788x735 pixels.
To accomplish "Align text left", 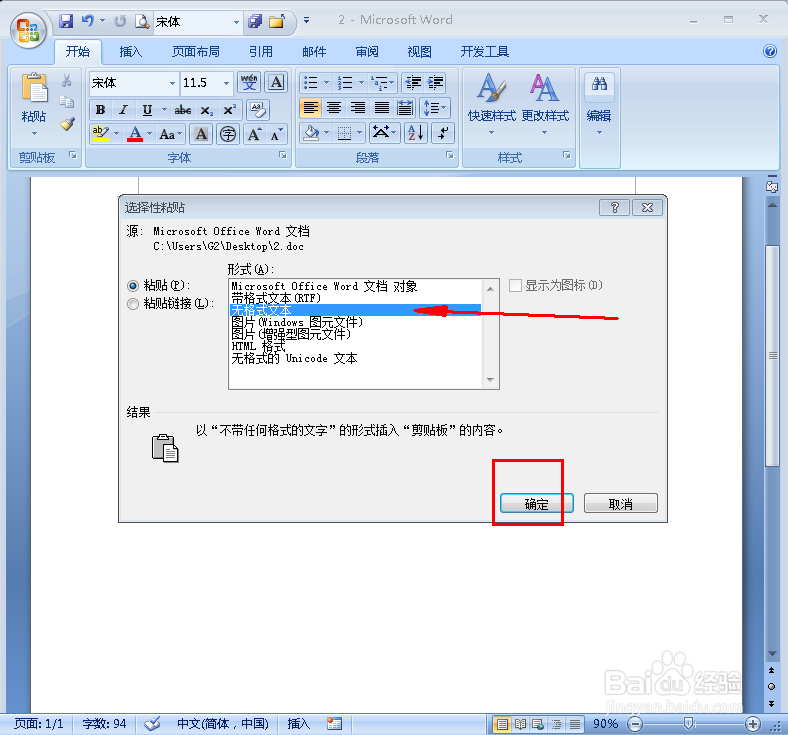I will point(311,108).
